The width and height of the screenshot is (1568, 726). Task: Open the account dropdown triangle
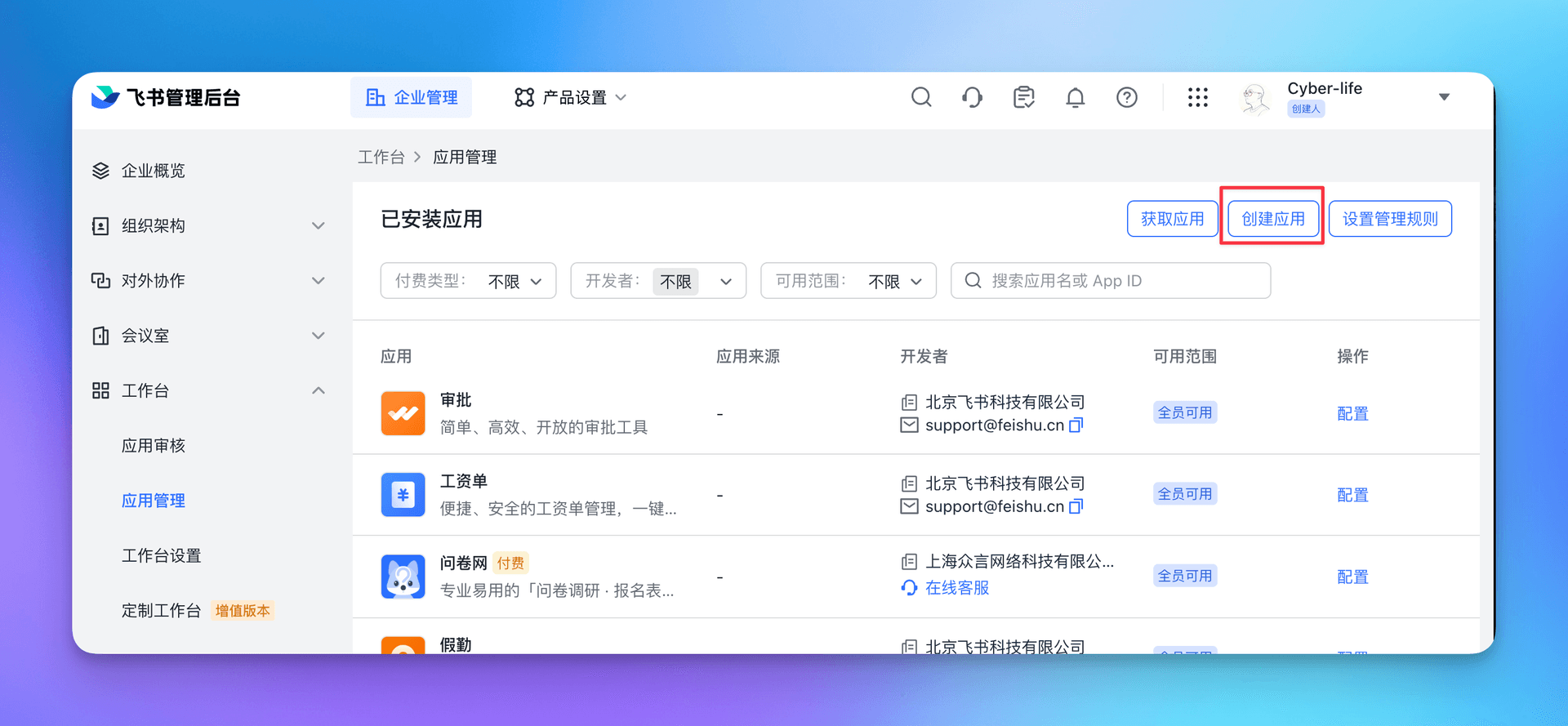pos(1444,96)
